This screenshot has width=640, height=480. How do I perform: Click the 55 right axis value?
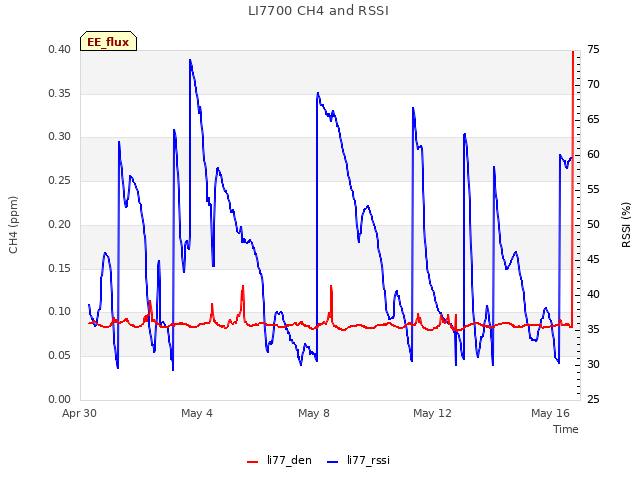(x=593, y=189)
